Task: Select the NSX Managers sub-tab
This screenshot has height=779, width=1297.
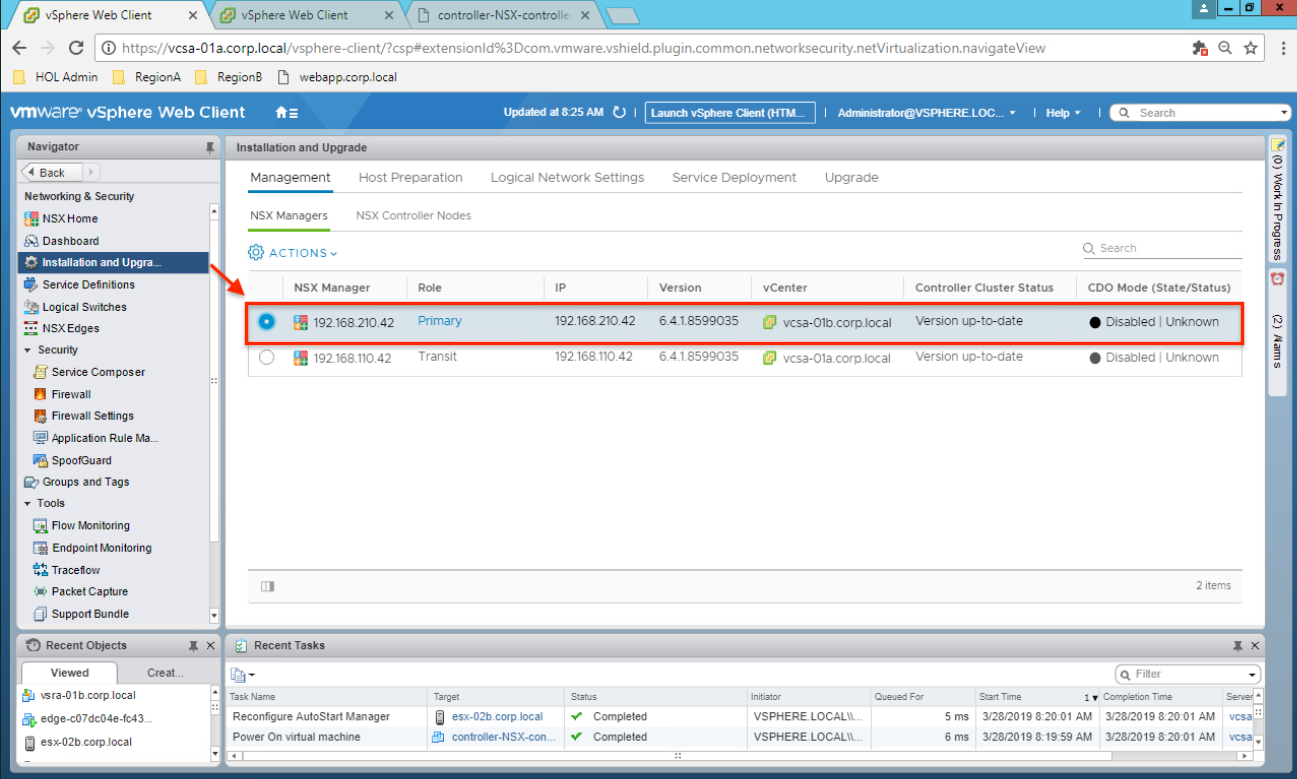Action: tap(288, 216)
